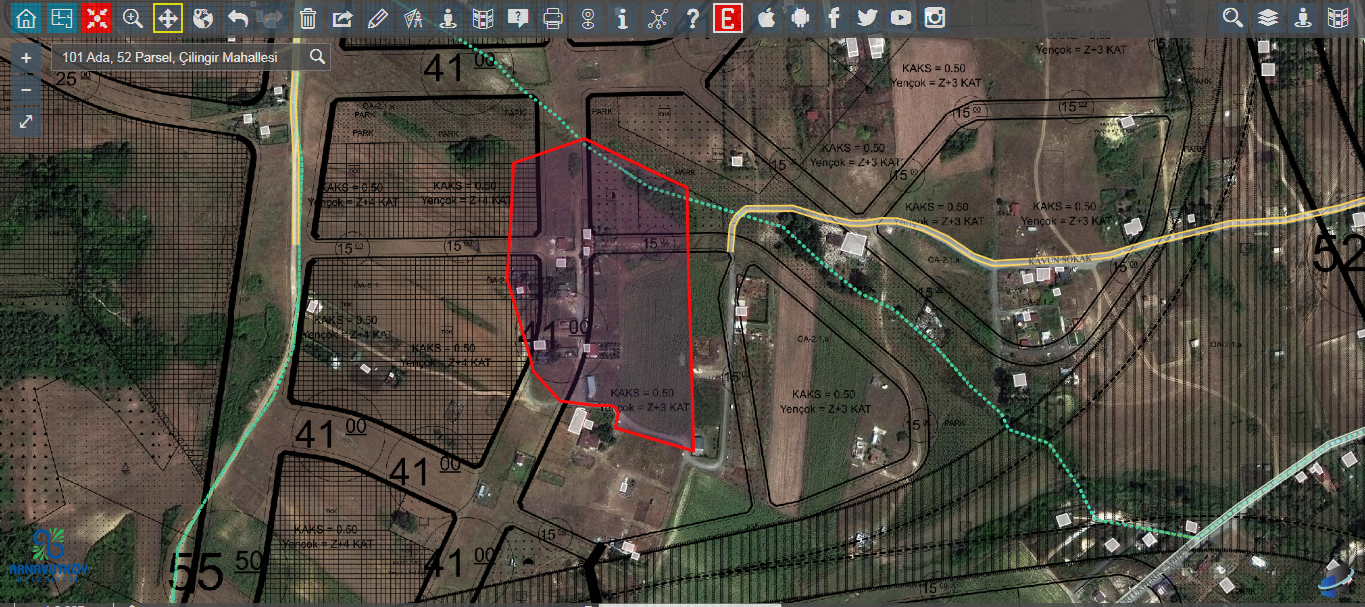
Task: Activate the pan/move arrows tool
Action: tap(168, 18)
